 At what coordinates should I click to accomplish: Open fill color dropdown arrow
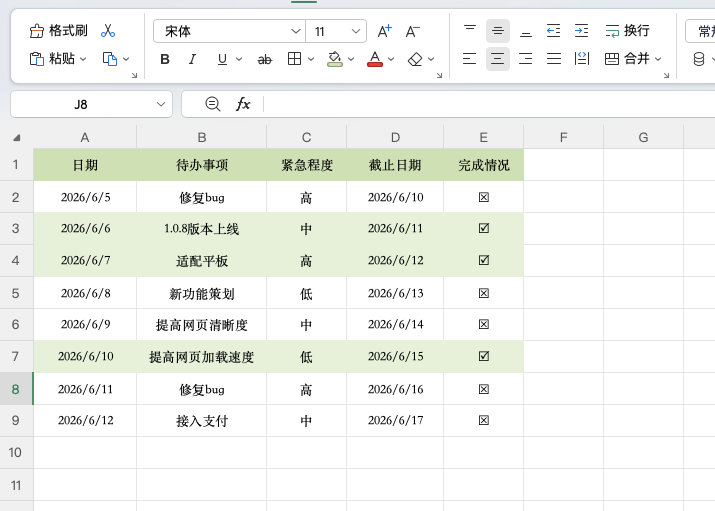[351, 59]
